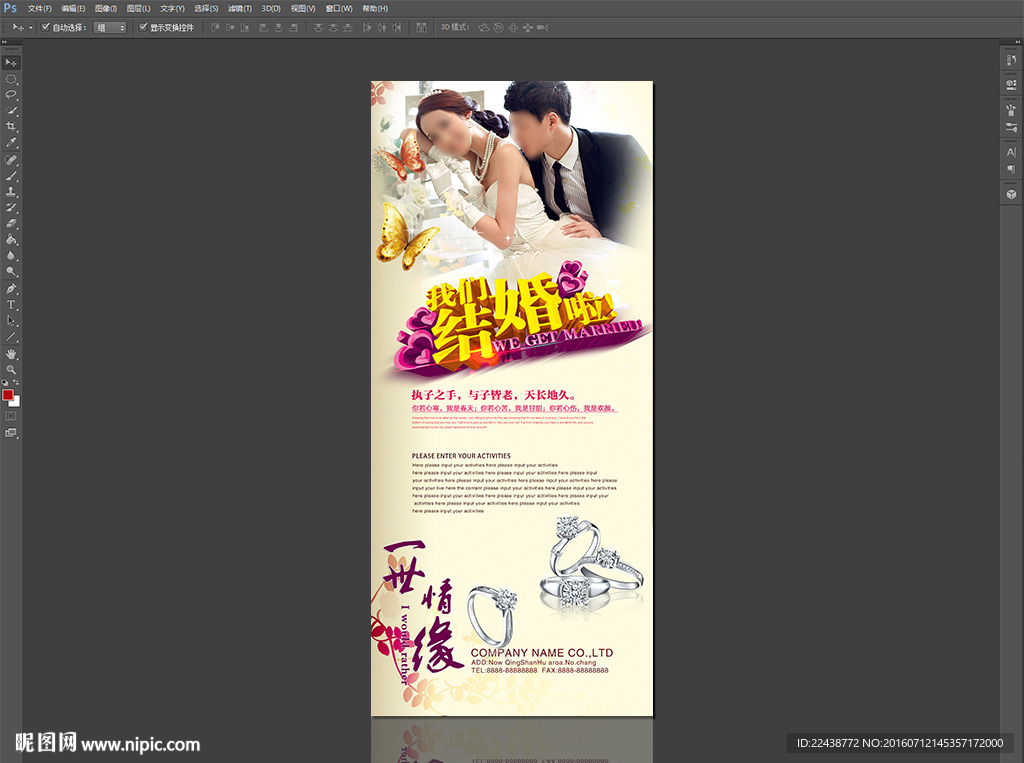Select the Lasso tool

(x=12, y=94)
